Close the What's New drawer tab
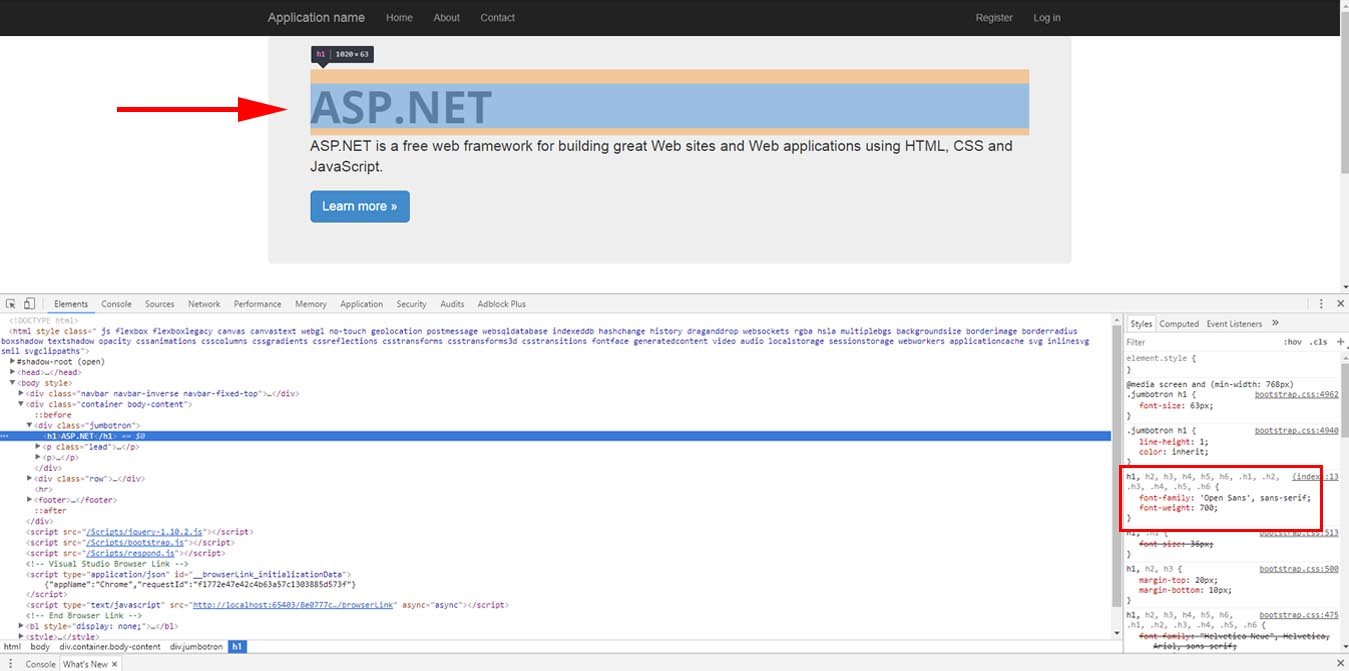Viewport: 1349px width, 671px height. pyautogui.click(x=114, y=664)
